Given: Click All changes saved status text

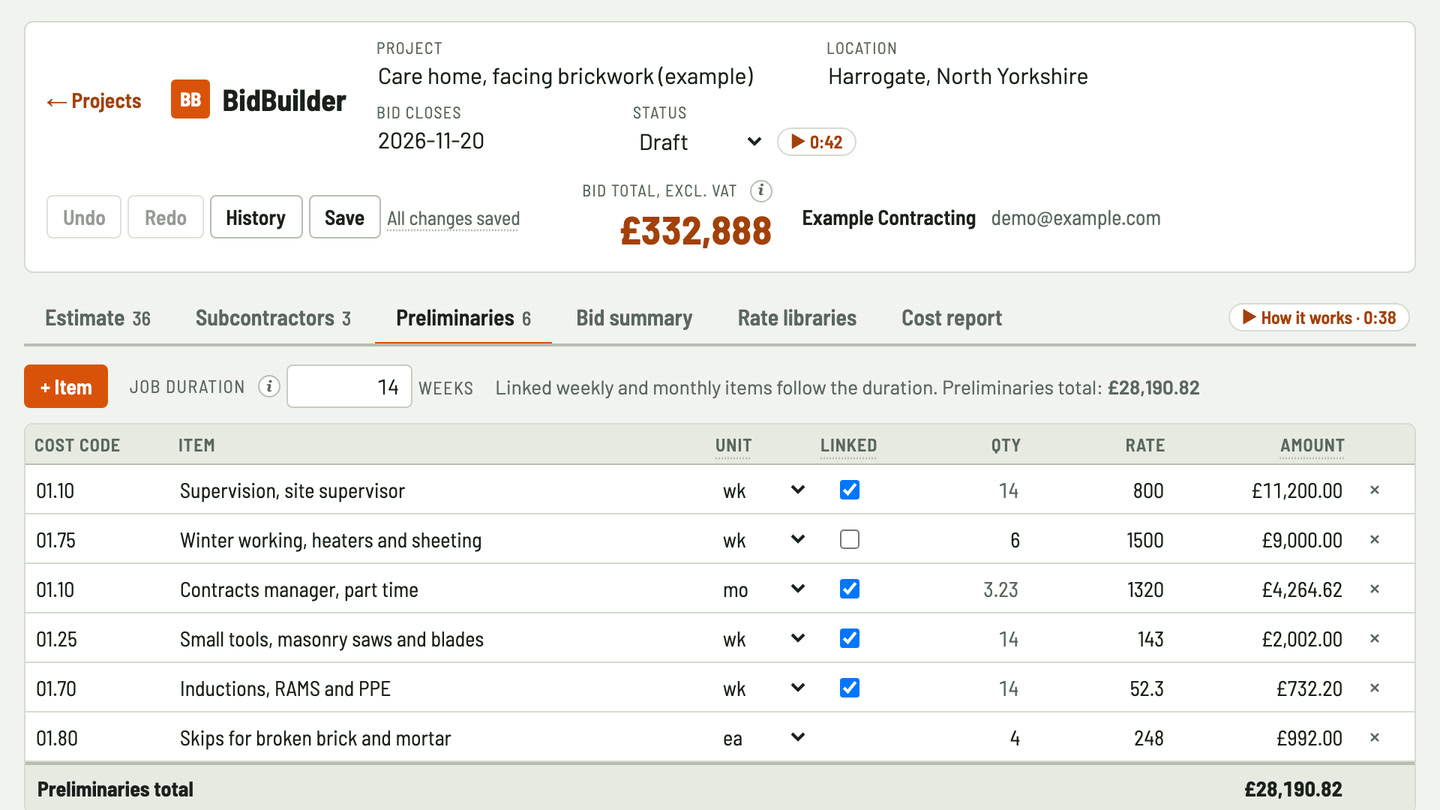Looking at the screenshot, I should tap(453, 218).
